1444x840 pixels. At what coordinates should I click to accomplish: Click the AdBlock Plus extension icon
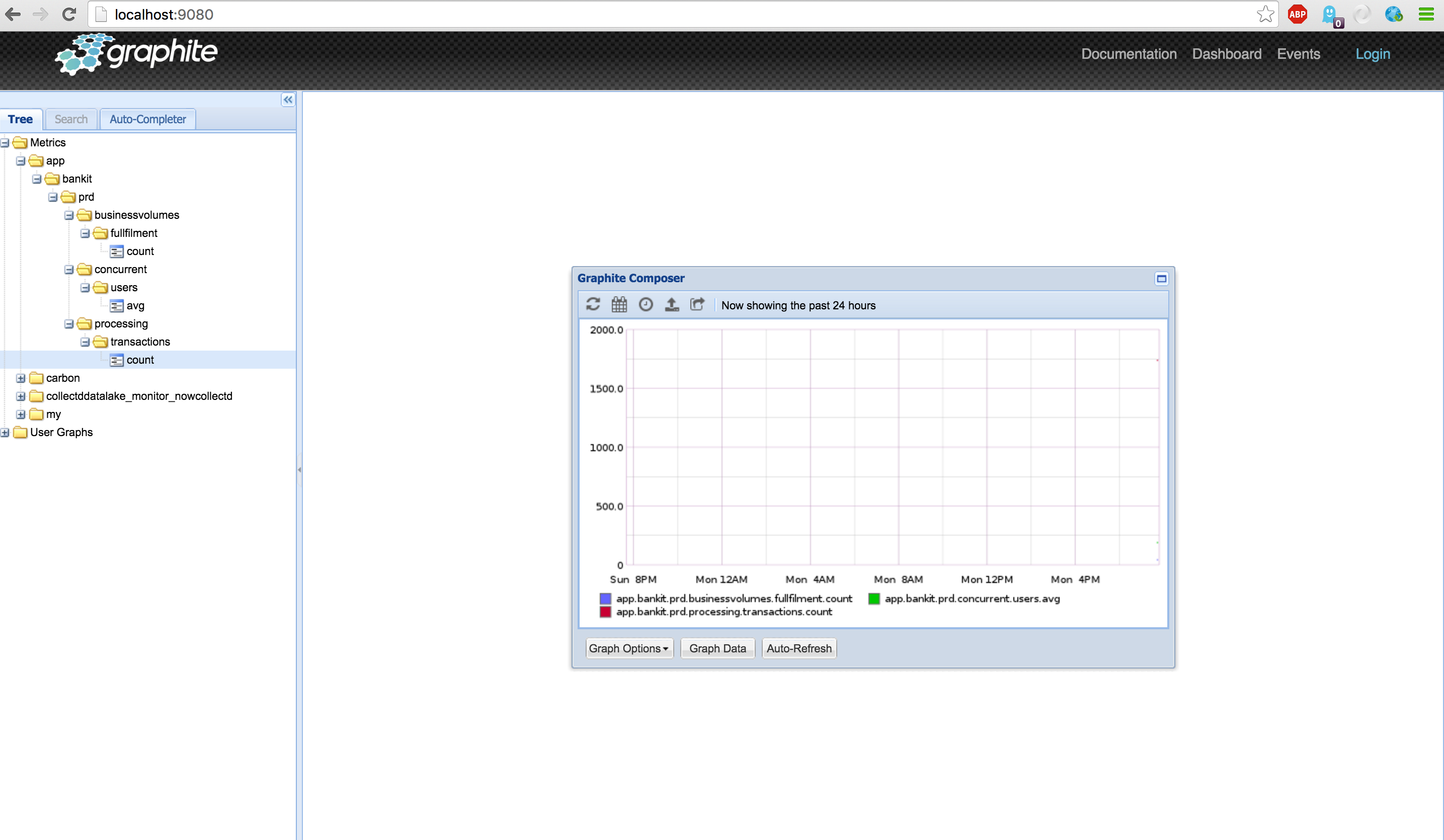[1297, 14]
